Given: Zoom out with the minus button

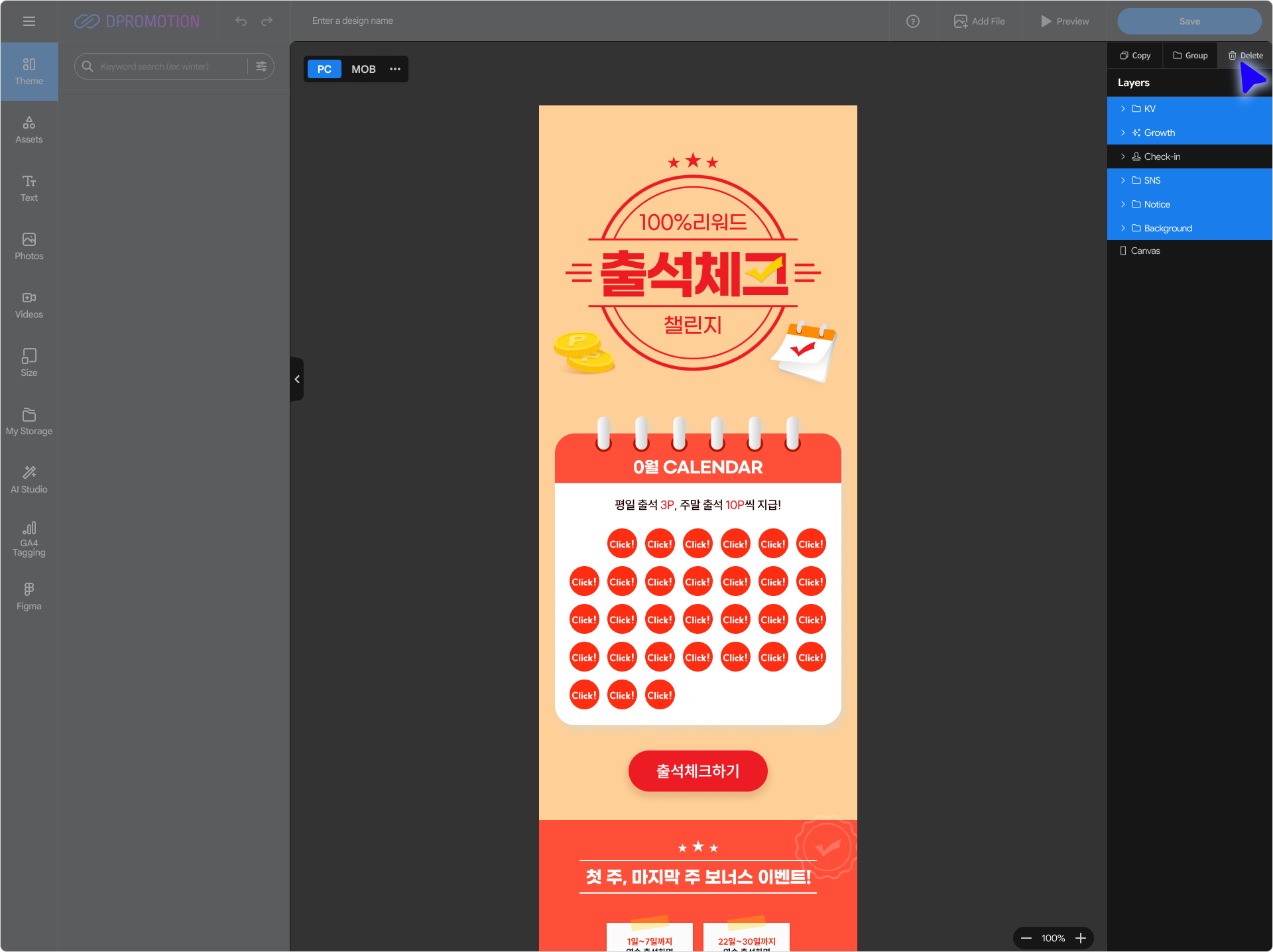Looking at the screenshot, I should click(1026, 938).
